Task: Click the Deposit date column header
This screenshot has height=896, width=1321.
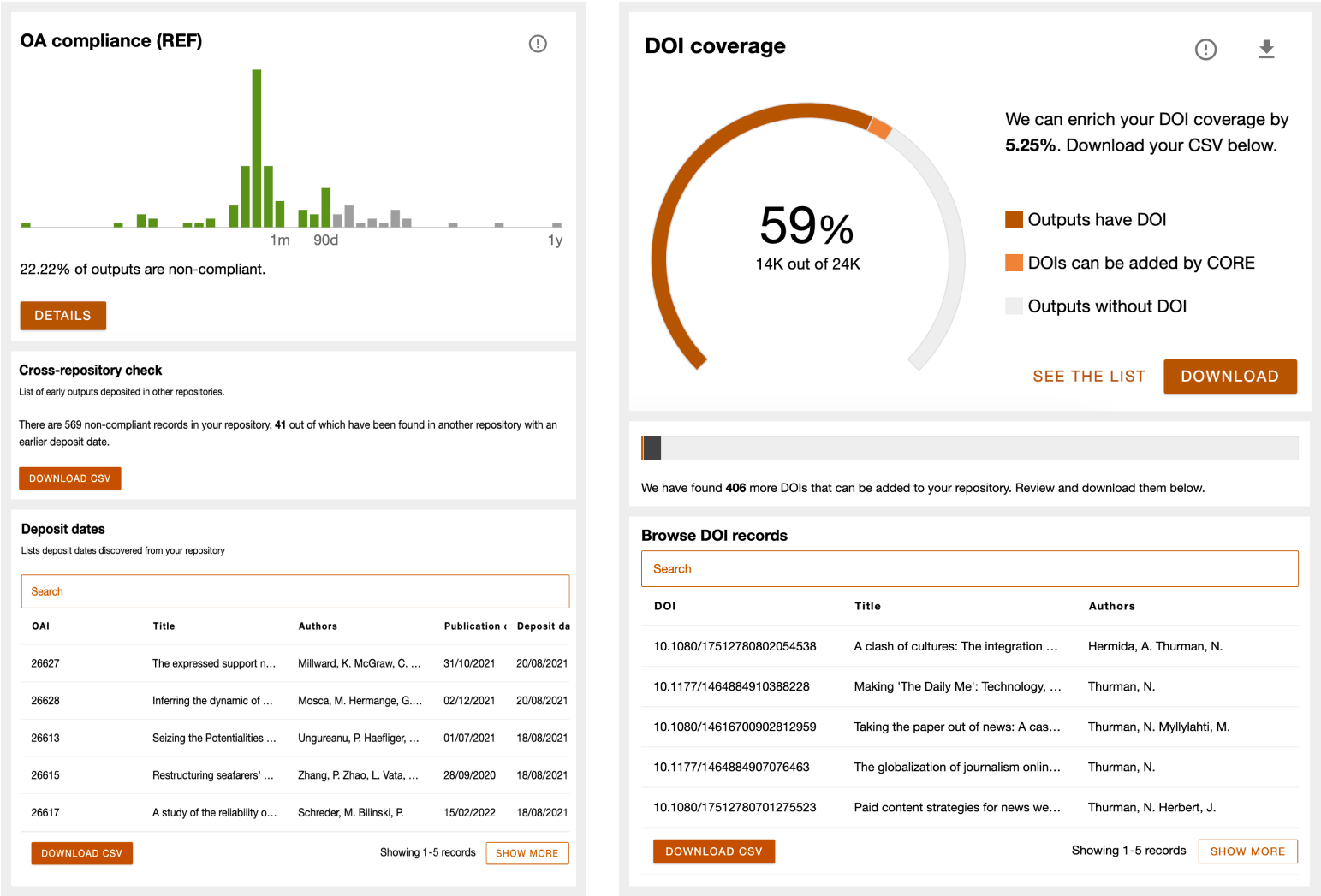Action: click(x=543, y=626)
